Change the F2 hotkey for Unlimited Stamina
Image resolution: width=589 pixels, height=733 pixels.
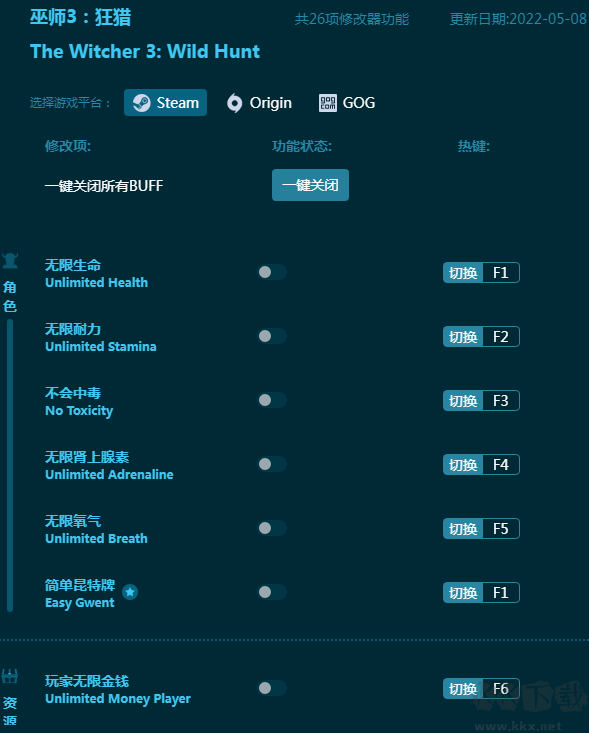tap(481, 337)
